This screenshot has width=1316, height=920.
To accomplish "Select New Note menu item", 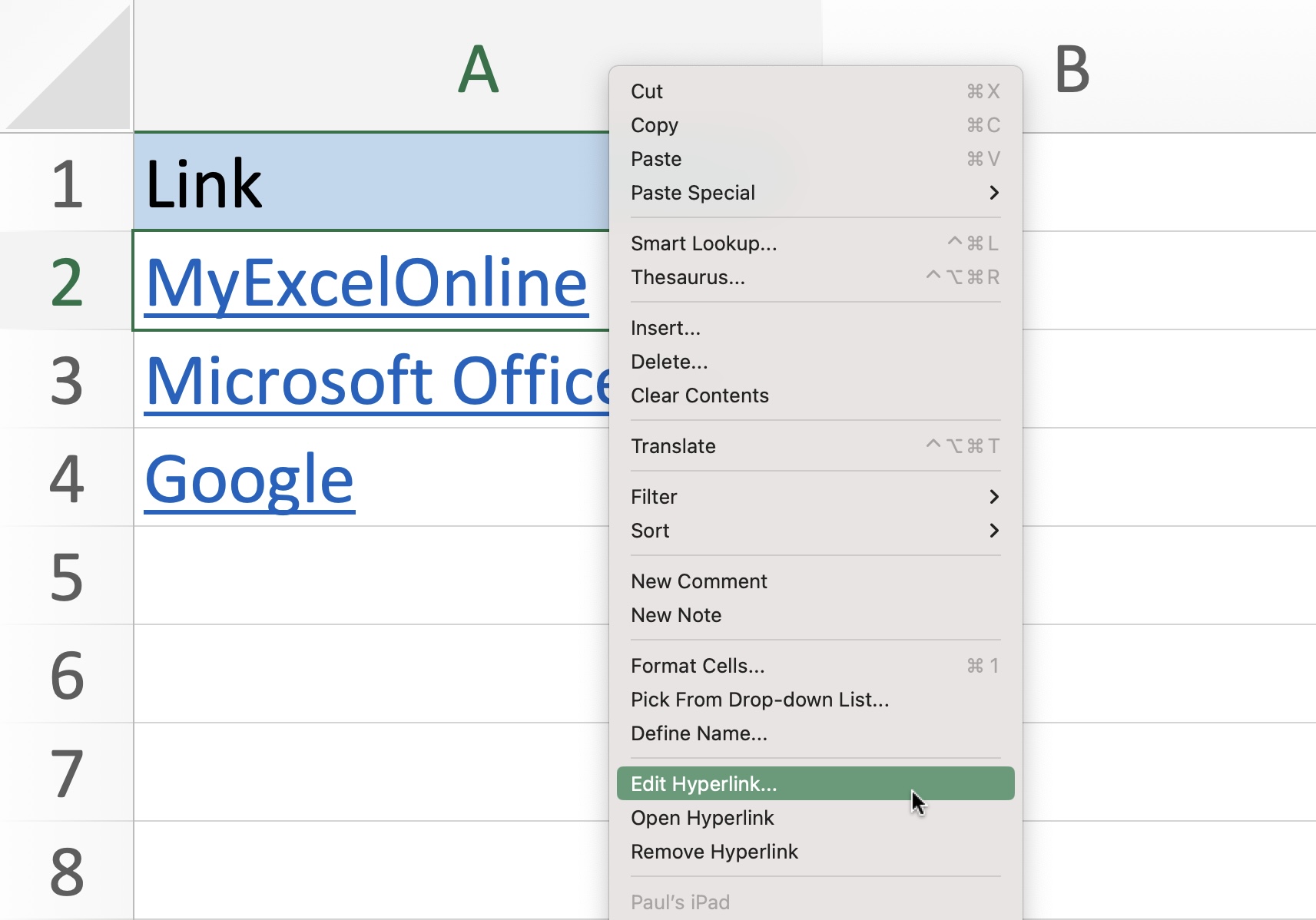I will point(815,615).
